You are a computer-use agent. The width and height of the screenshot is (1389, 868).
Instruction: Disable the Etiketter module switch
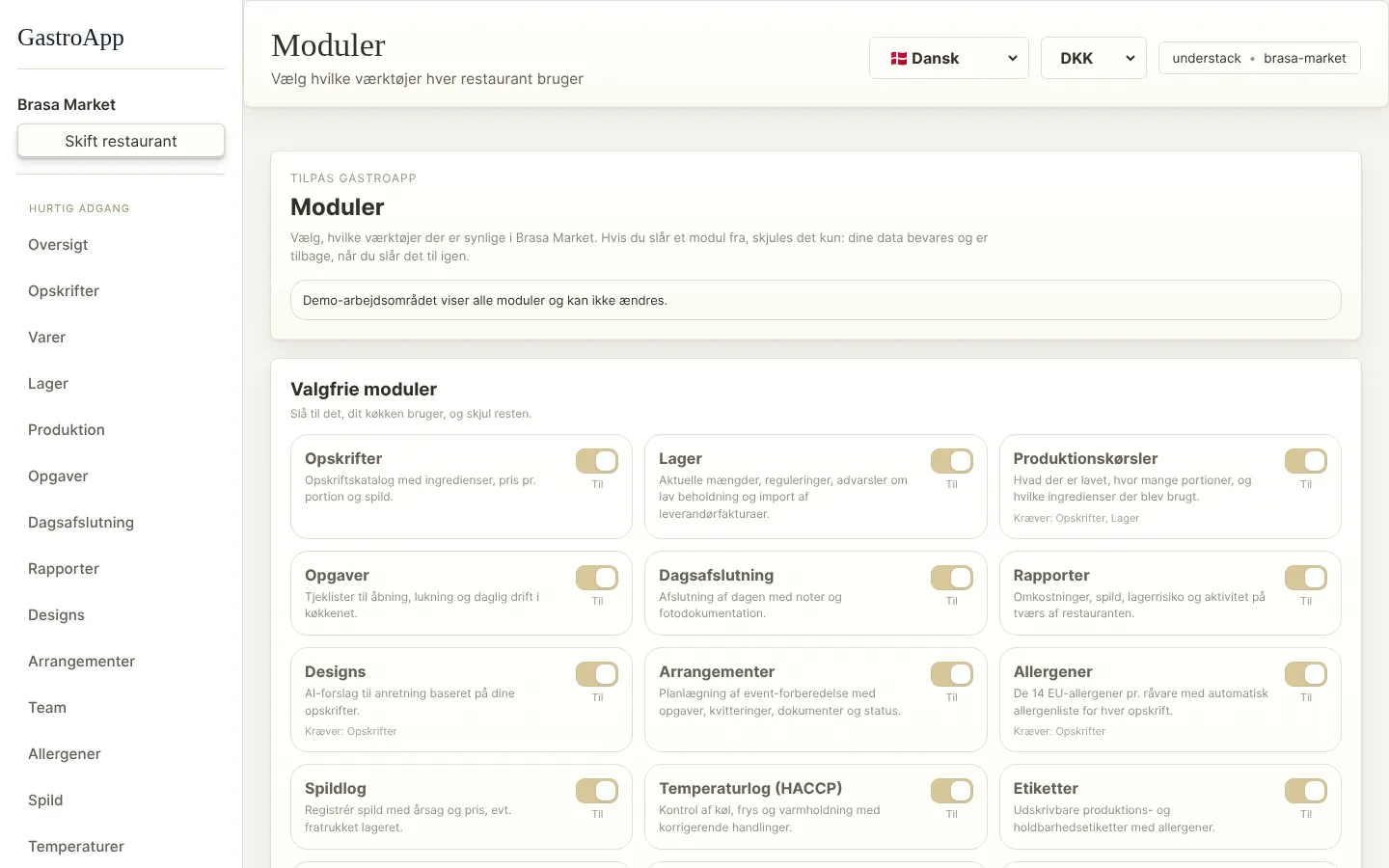1306,791
